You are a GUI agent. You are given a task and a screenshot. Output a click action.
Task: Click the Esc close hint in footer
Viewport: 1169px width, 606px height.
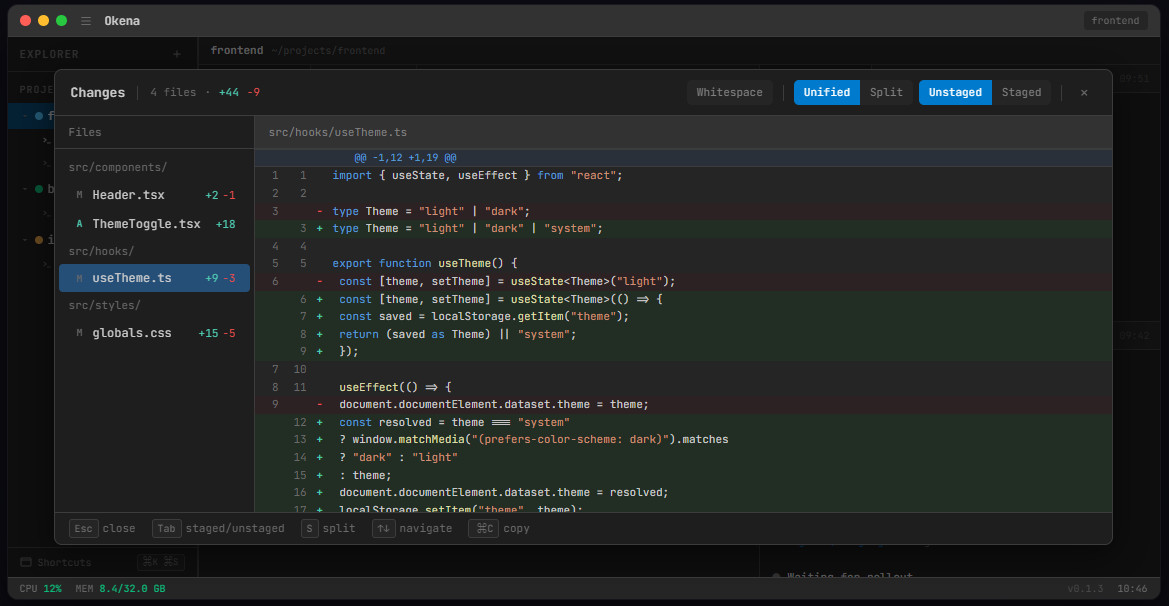84,528
